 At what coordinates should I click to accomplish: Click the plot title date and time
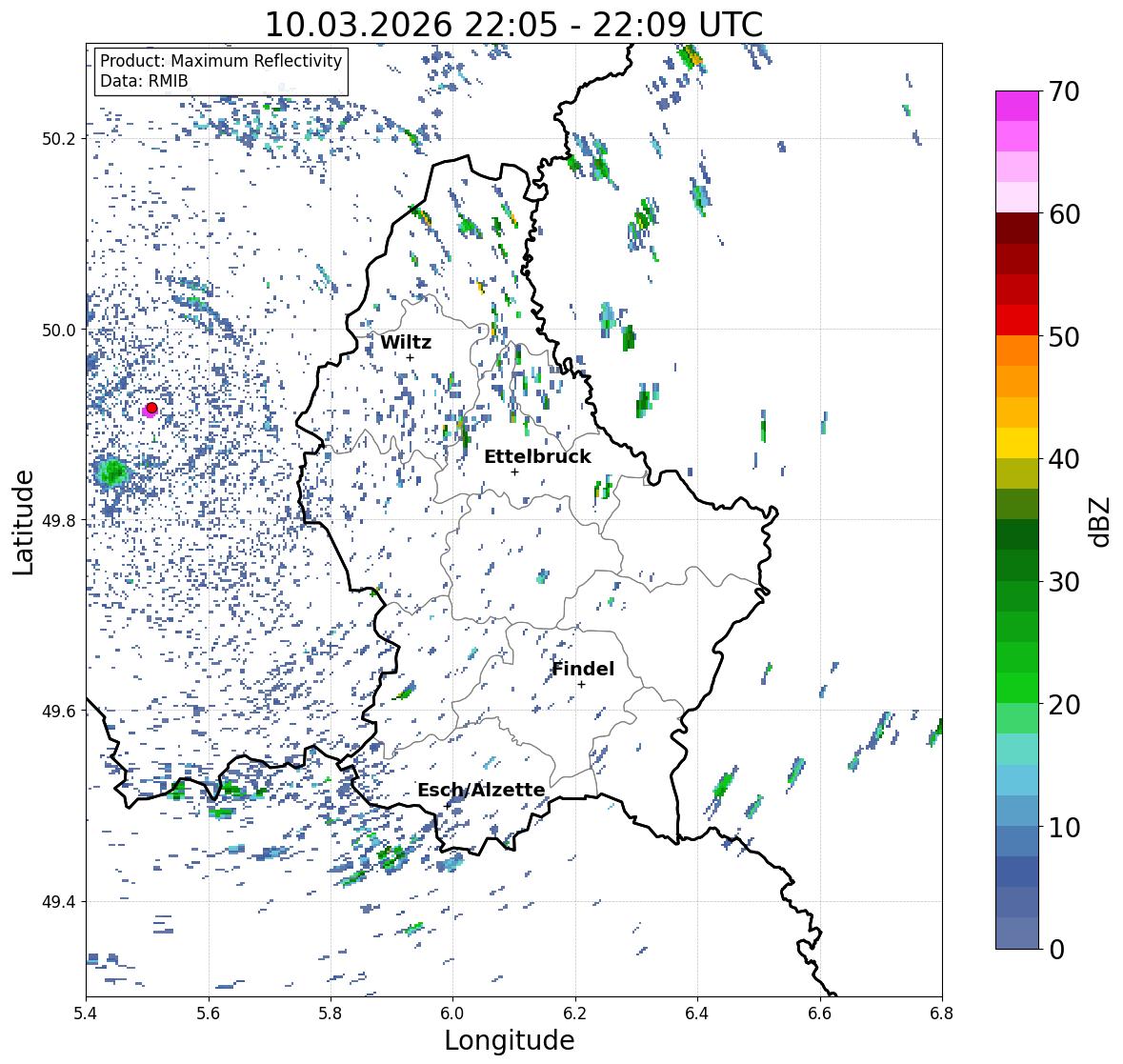pyautogui.click(x=513, y=25)
